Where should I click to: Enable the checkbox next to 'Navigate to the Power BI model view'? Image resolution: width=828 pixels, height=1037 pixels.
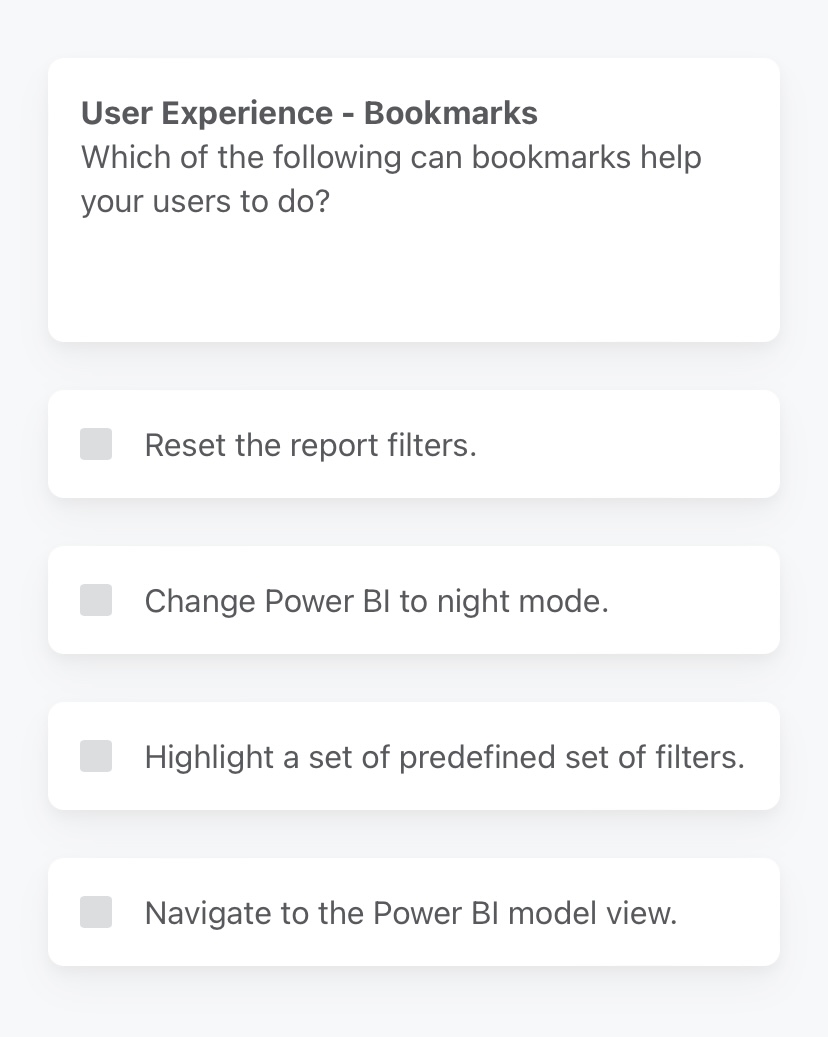96,912
